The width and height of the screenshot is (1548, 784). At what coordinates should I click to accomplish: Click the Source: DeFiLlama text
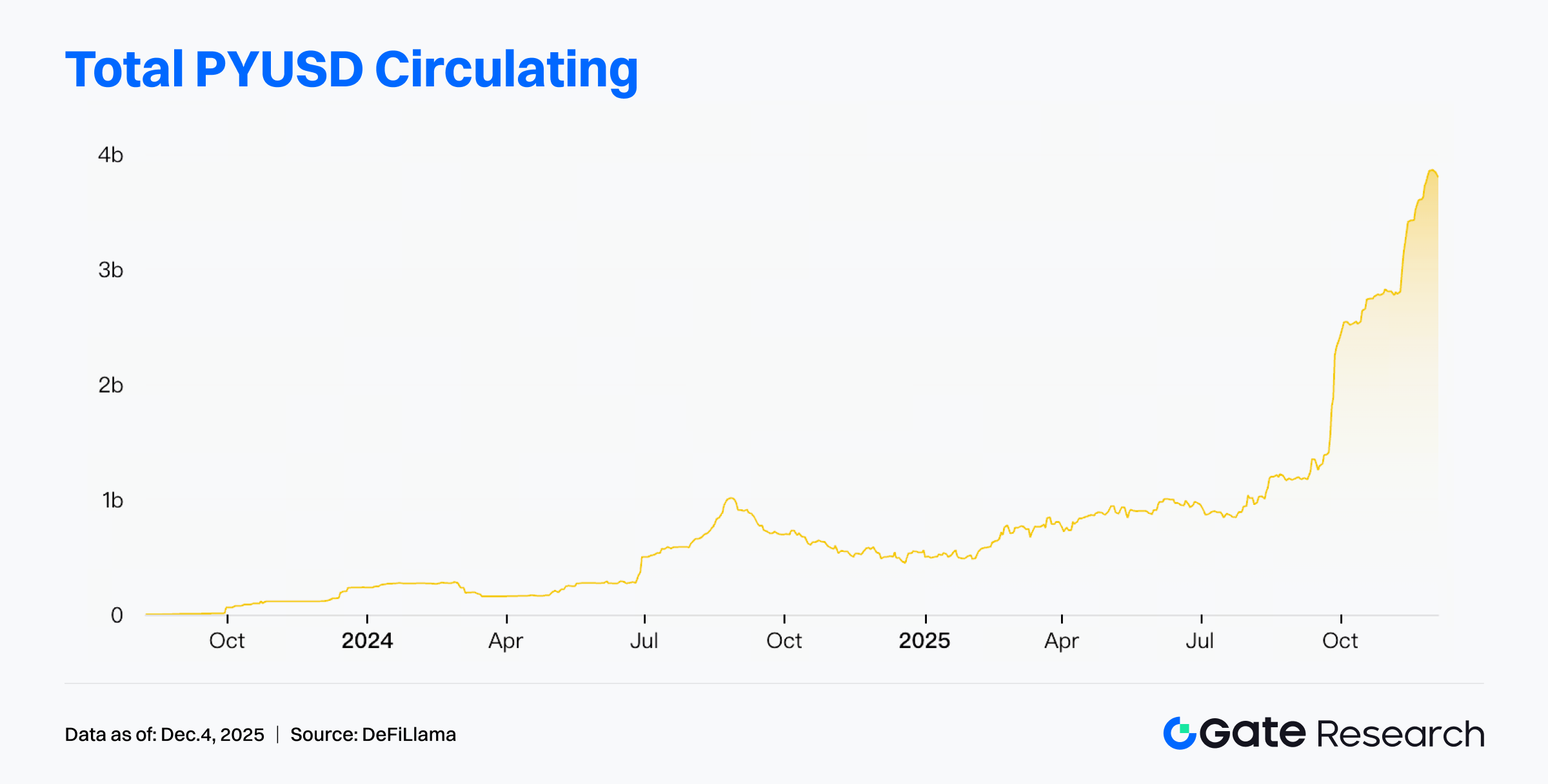(373, 734)
